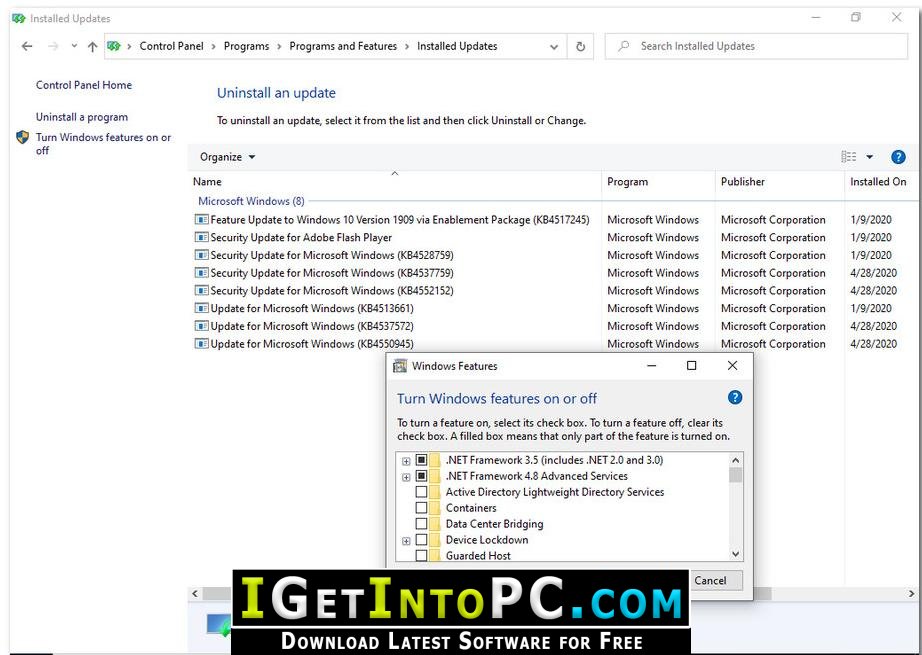Refresh the Installed Updates list
922x655 pixels.
coord(580,46)
